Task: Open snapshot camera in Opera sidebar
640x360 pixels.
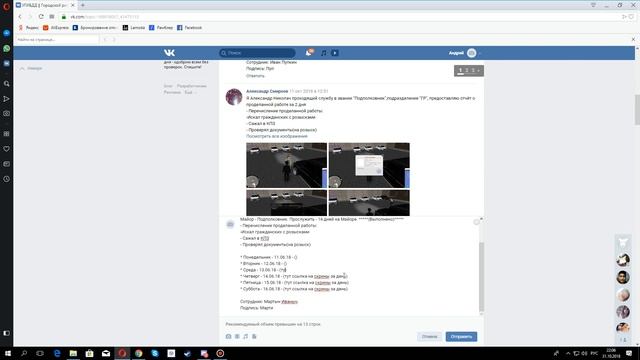Action: tap(7, 113)
